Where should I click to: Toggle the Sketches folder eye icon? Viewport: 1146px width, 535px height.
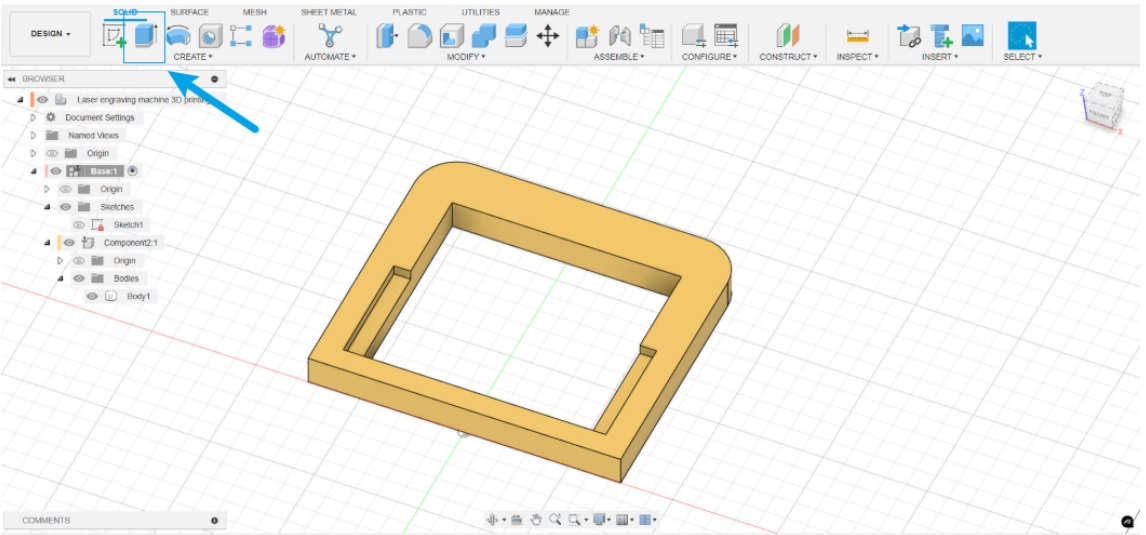[x=66, y=207]
